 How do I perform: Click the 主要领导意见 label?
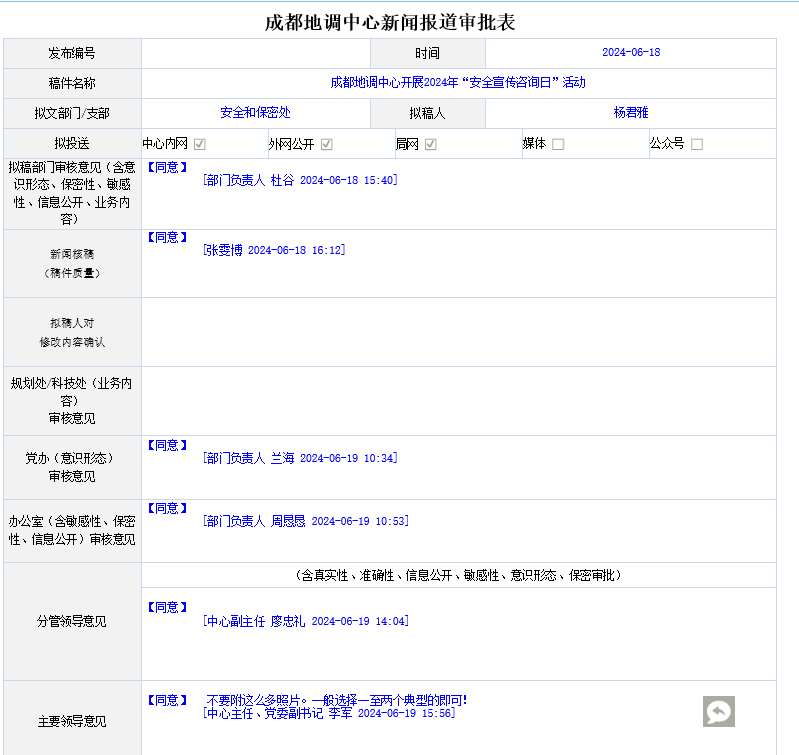[72, 721]
